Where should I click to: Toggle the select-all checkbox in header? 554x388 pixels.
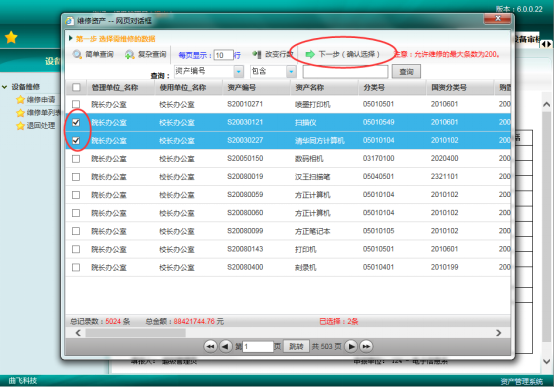[76, 87]
